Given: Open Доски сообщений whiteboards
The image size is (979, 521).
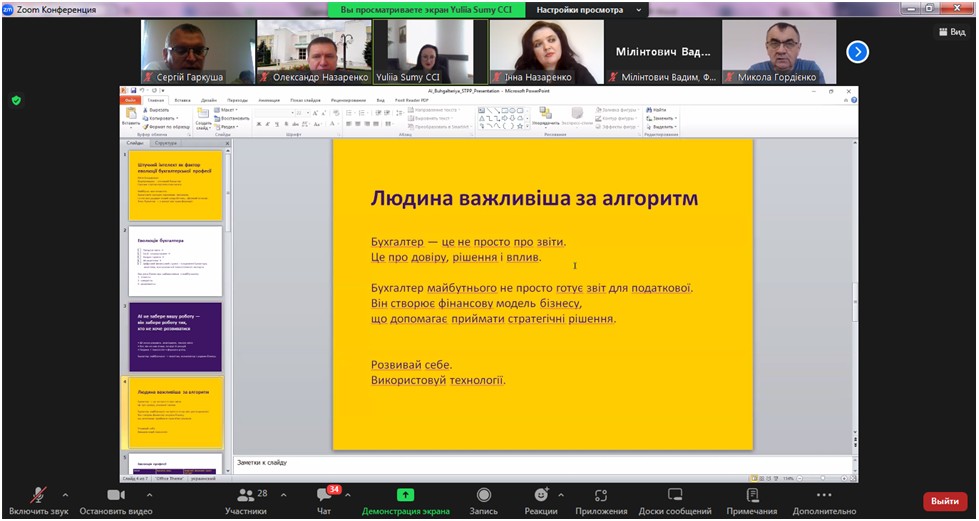Looking at the screenshot, I should point(675,495).
